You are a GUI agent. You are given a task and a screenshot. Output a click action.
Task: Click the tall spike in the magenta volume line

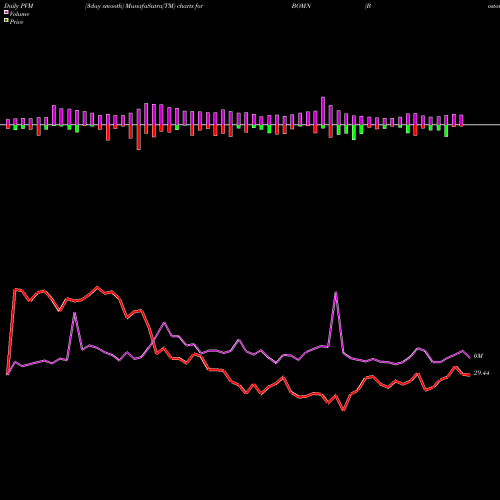[x=336, y=293]
